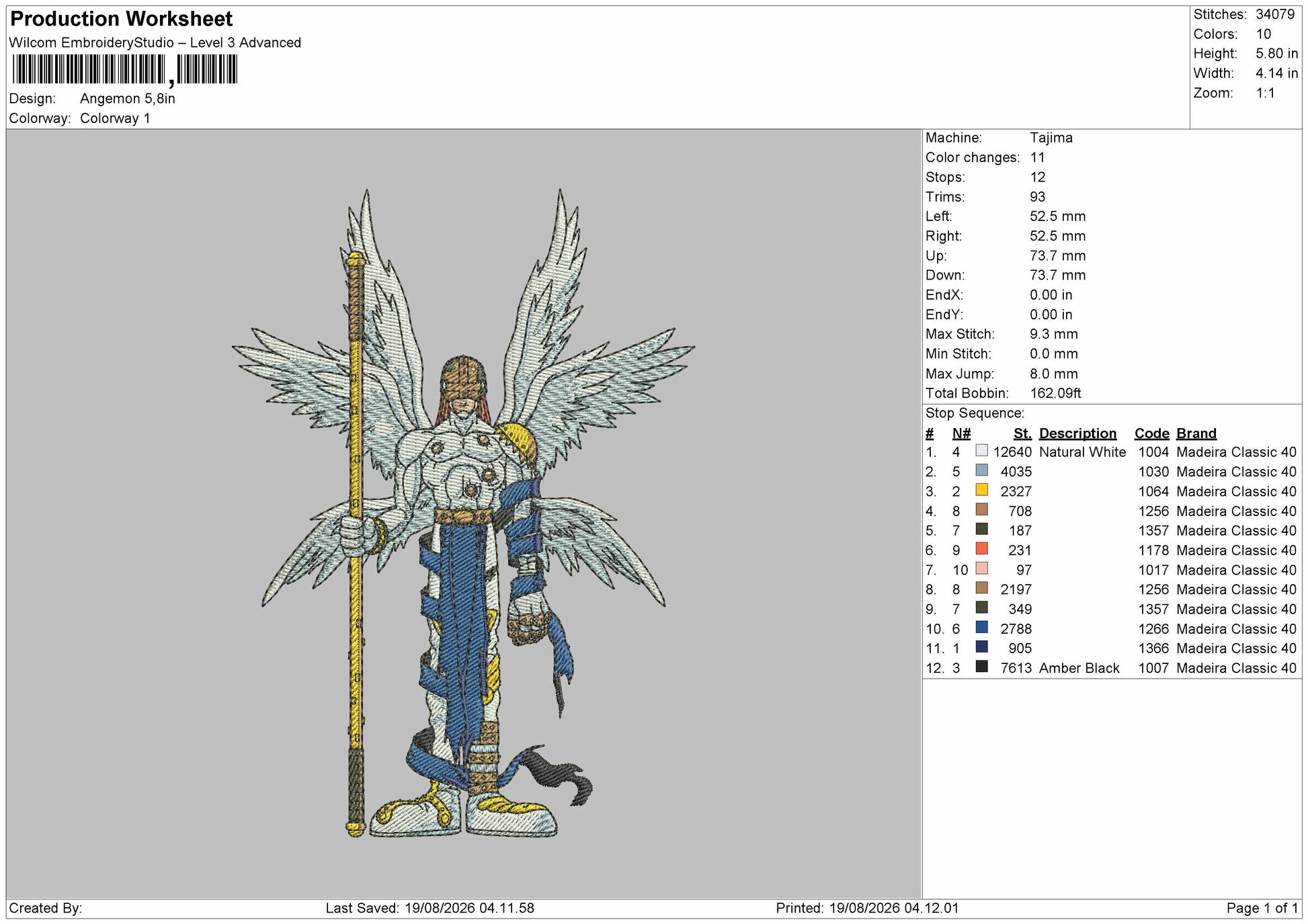This screenshot has height=924, width=1308.
Task: Click thread code "1004"
Action: coord(1153,452)
